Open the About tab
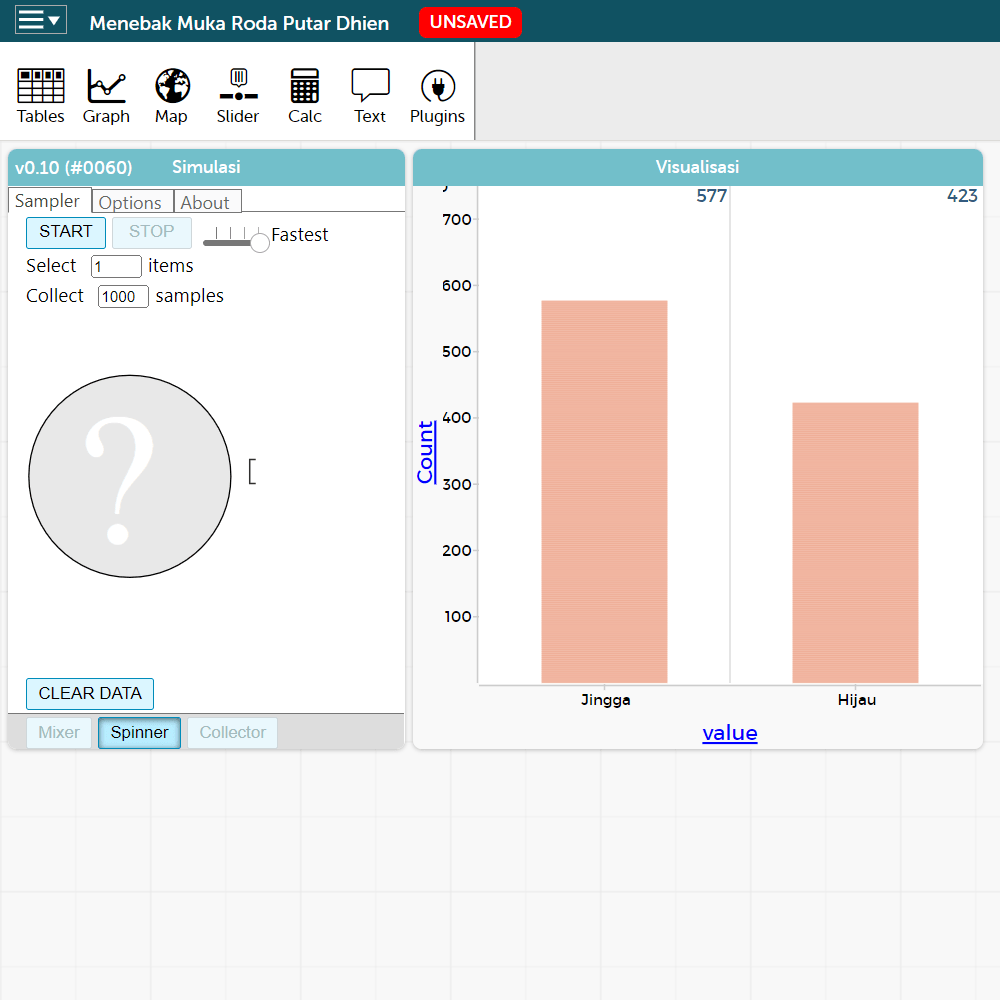This screenshot has width=1000, height=1000. click(205, 202)
